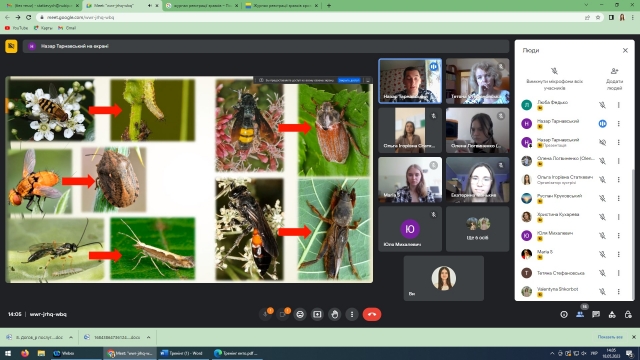Switch to the Gmail browser tab
Image resolution: width=640 pixels, height=360 pixels.
pos(42,6)
